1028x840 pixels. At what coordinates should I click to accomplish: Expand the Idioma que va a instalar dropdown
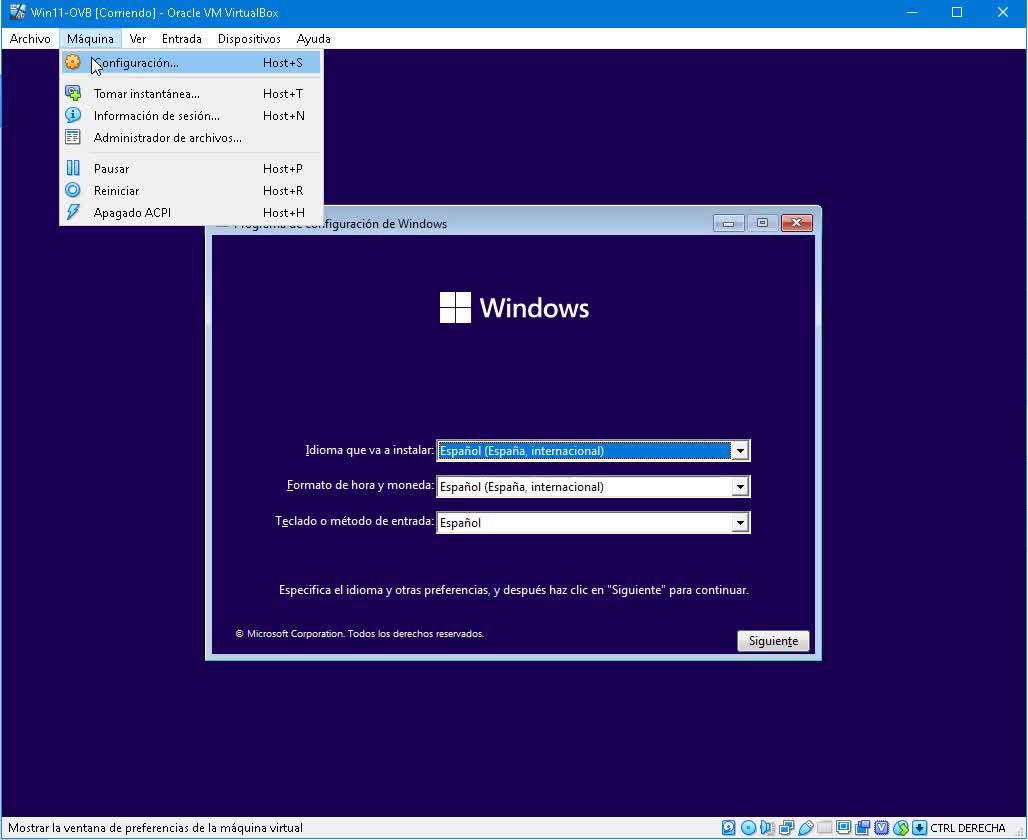[x=740, y=451]
